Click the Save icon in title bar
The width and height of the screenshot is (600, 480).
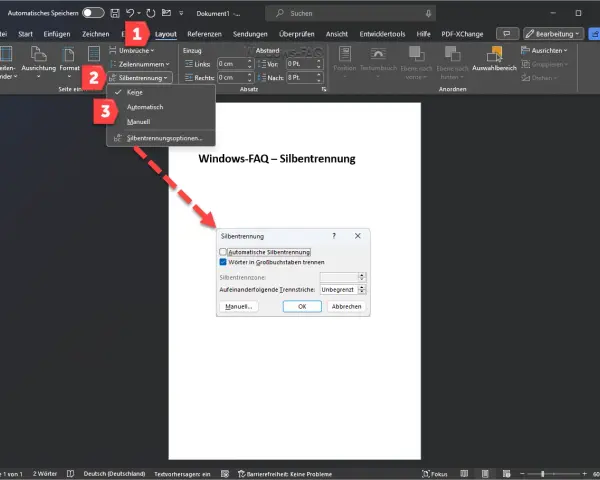tap(115, 13)
